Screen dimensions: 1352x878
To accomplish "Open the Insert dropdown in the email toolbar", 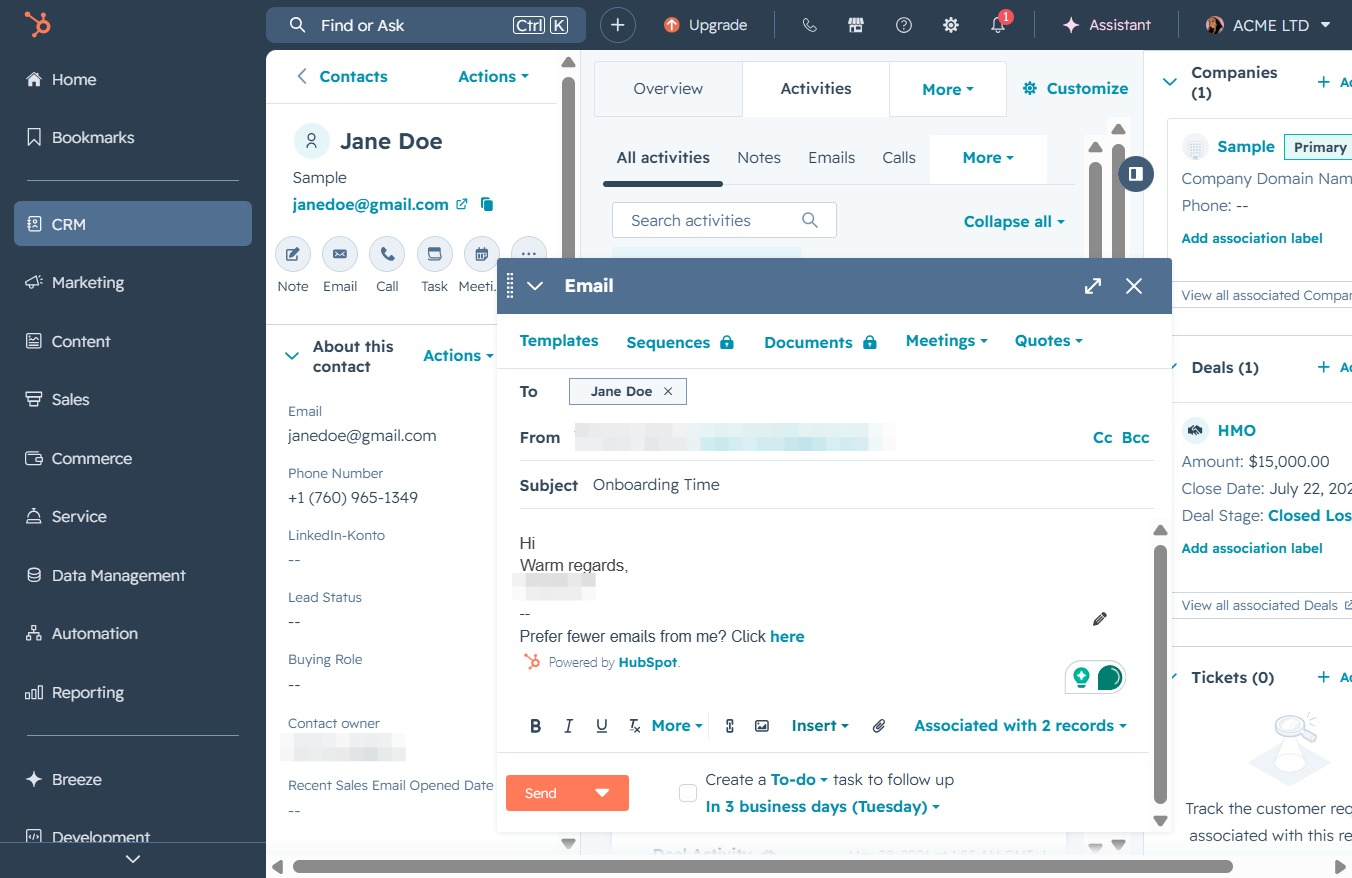I will 820,726.
